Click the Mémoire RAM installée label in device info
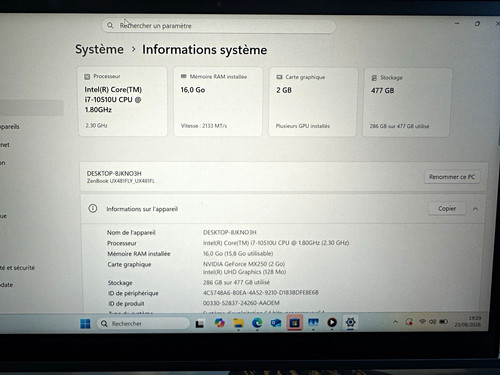Image resolution: width=500 pixels, height=375 pixels. 139,254
